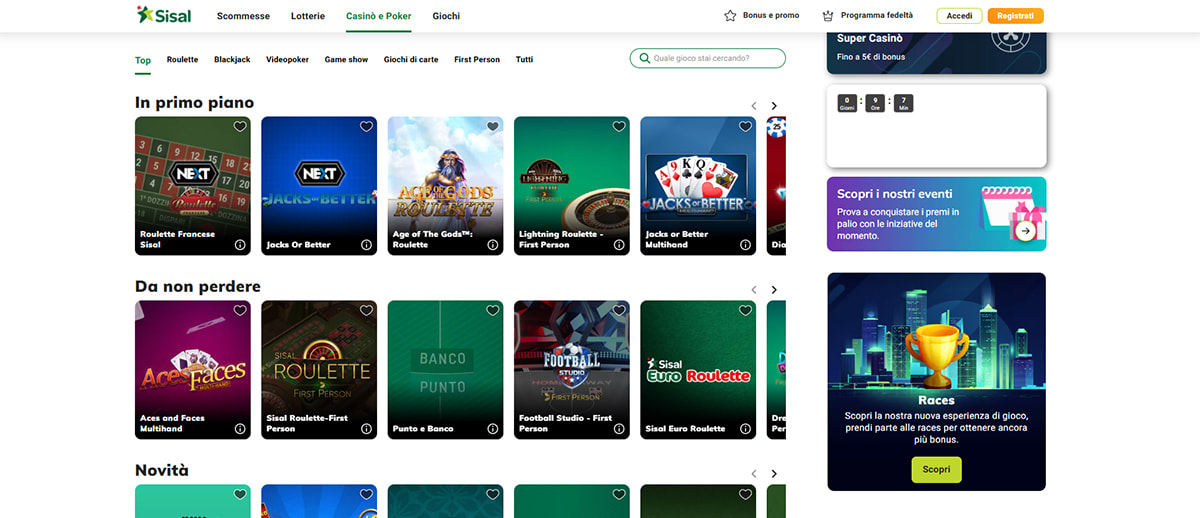
Task: Previous arrow in In primo piano carousel
Action: (x=754, y=106)
